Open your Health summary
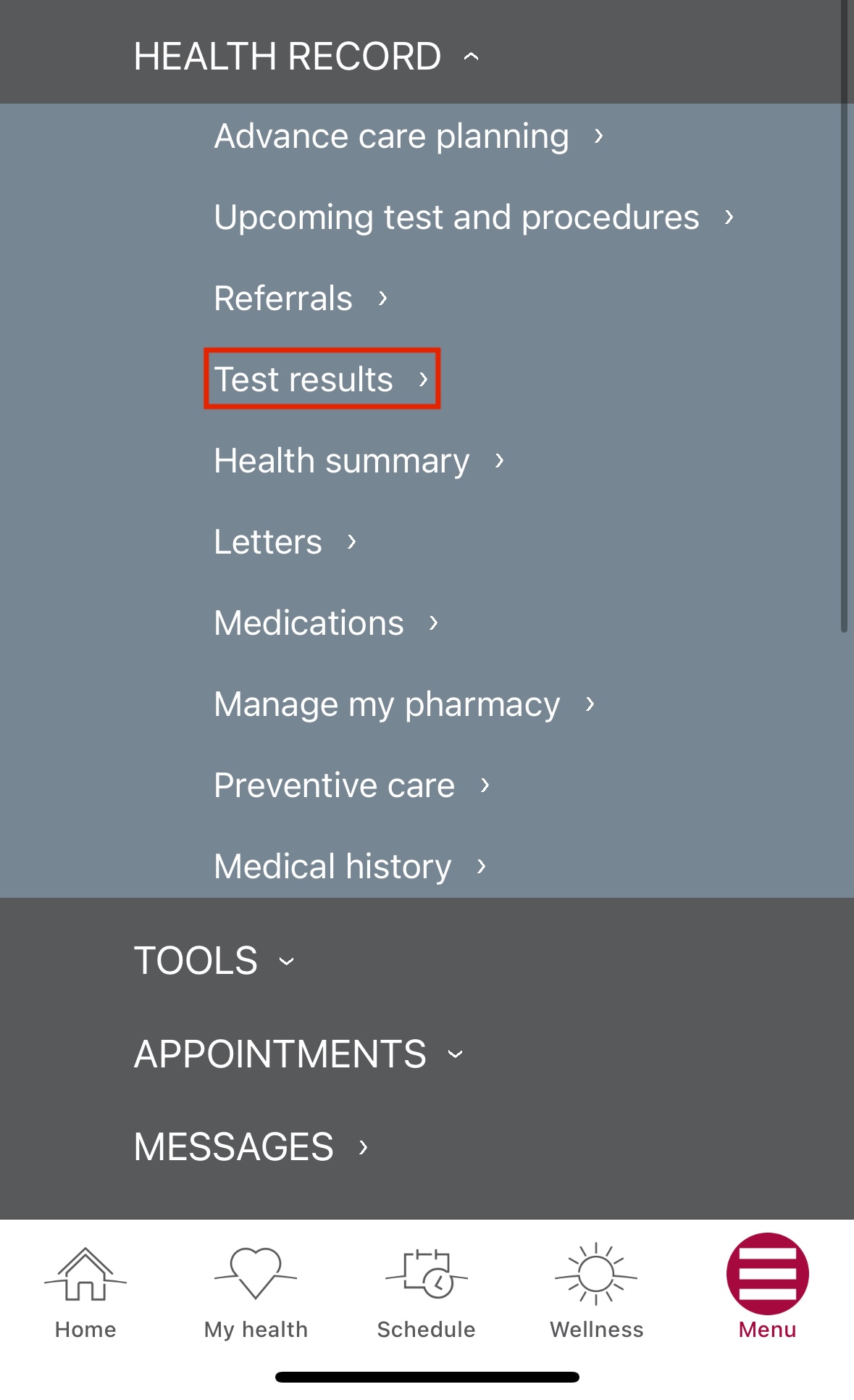The height and width of the screenshot is (1400, 854). [x=358, y=459]
